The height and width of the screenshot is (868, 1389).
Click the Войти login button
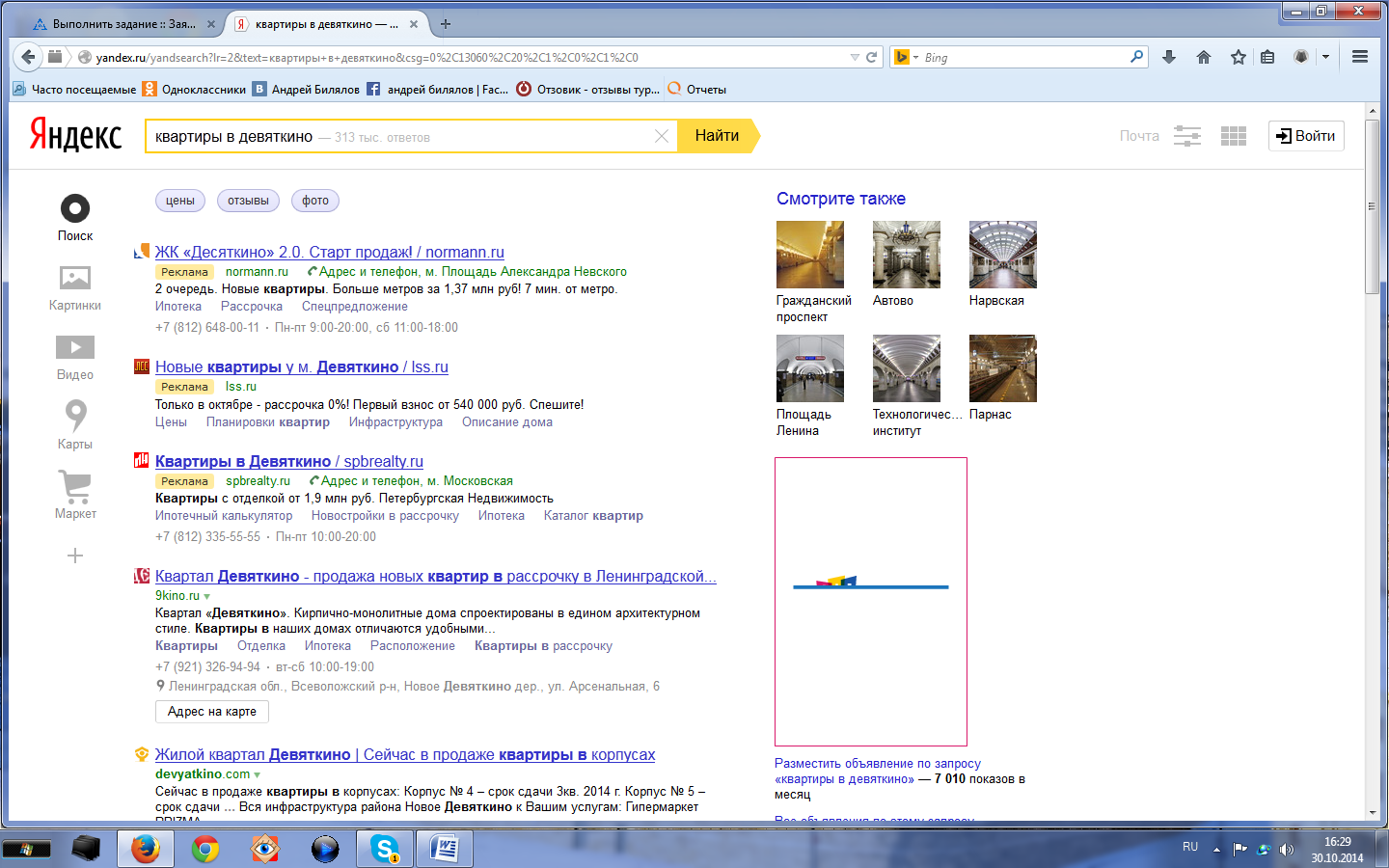click(x=1306, y=136)
